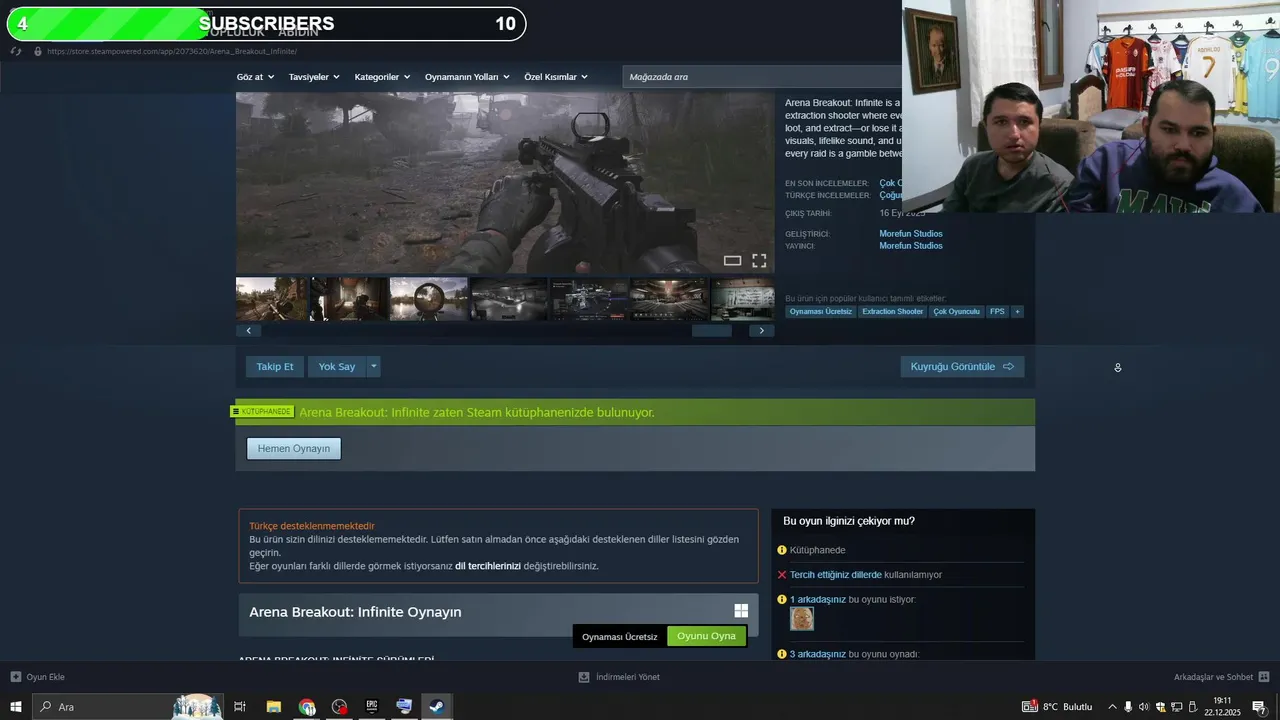The image size is (1280, 720).
Task: Open the 3 arkadaşınız link
Action: tap(818, 654)
